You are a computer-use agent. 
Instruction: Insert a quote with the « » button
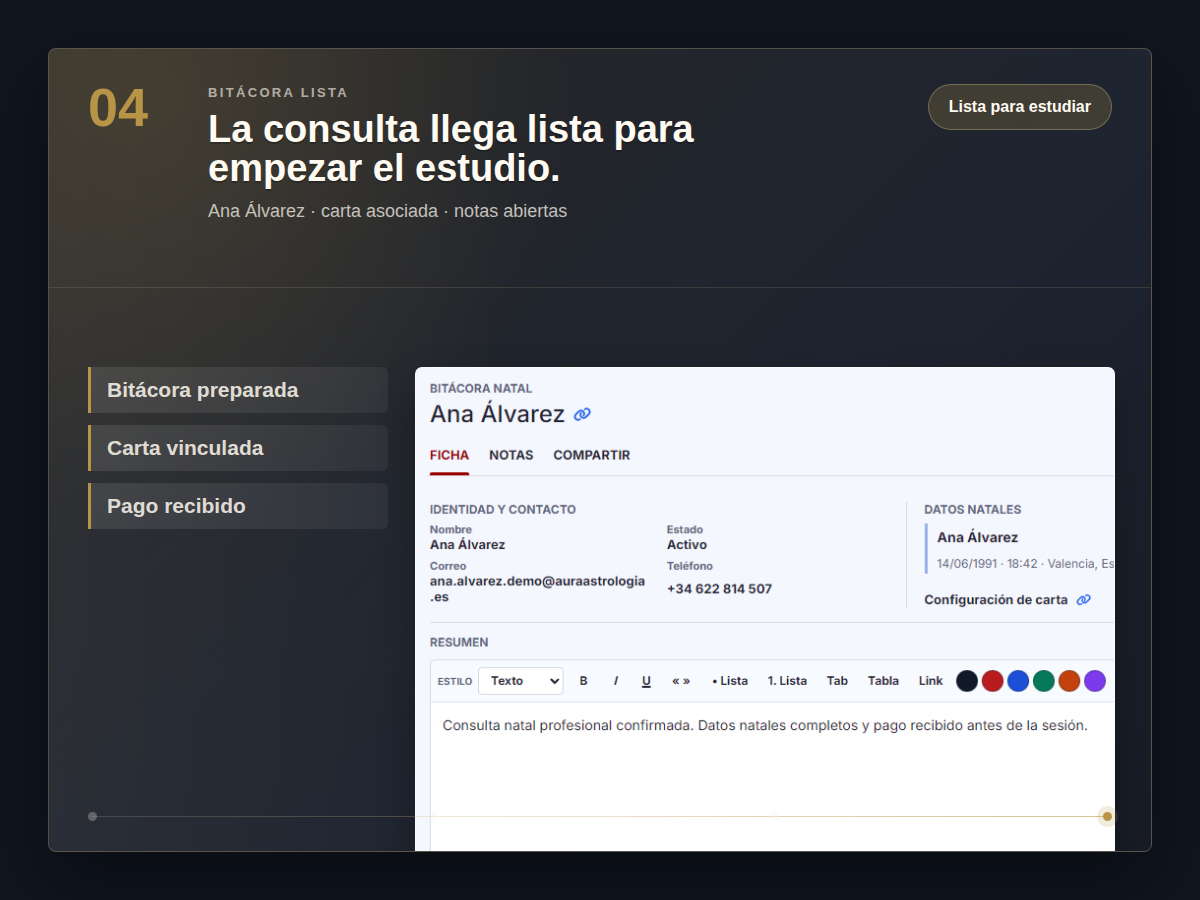tap(681, 681)
